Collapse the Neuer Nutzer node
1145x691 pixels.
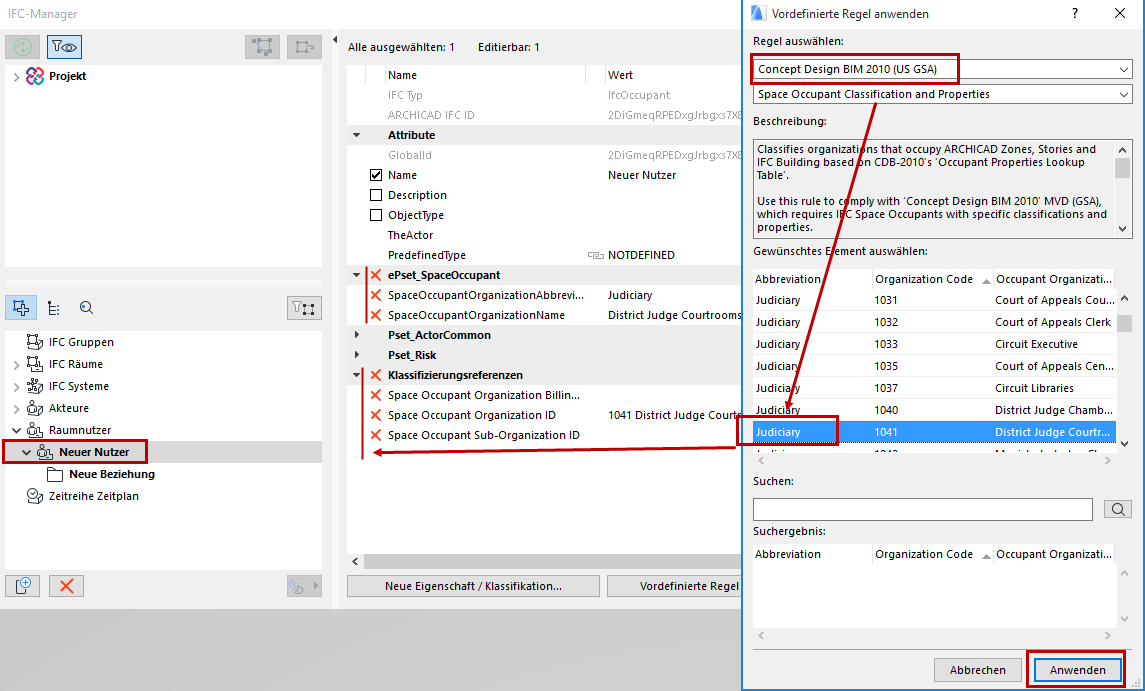point(26,452)
